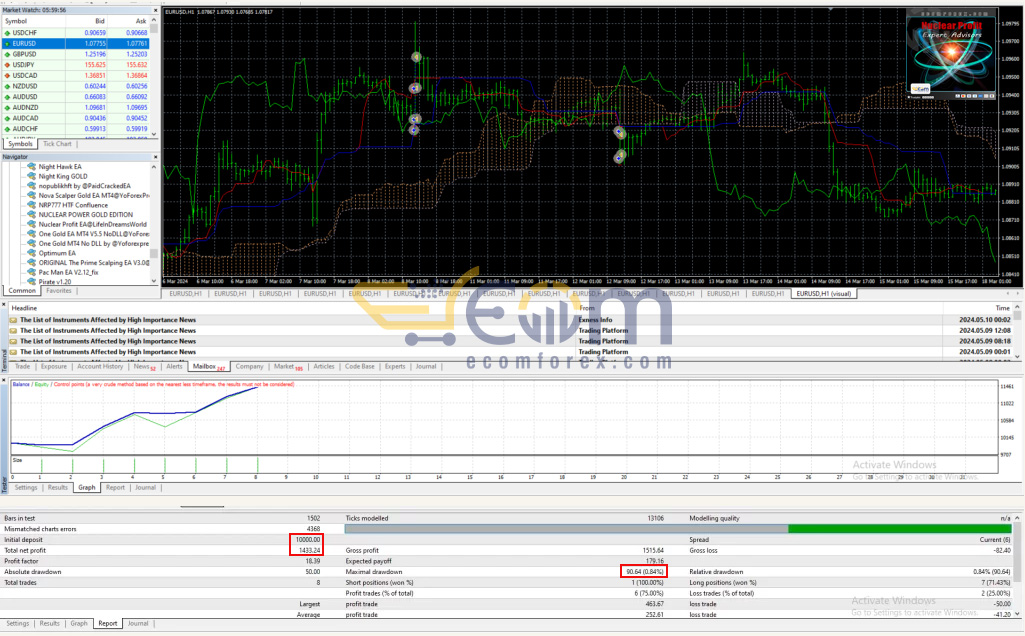
Task: Click the Night King GOLD expert icon
Action: point(31,176)
